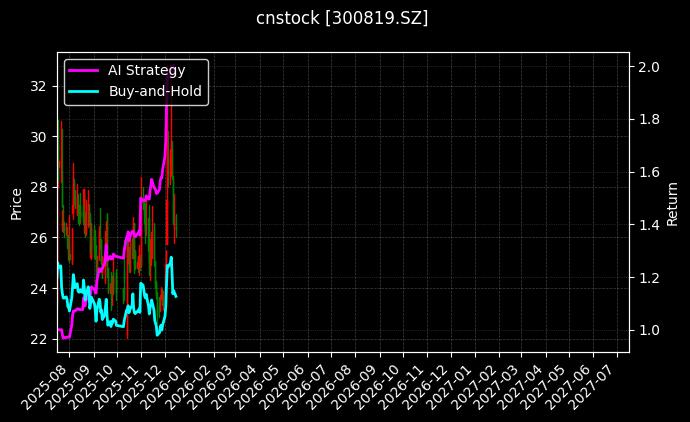Click the Buy-and-Hold legend label
Image resolution: width=690 pixels, height=422 pixels.
(x=155, y=90)
